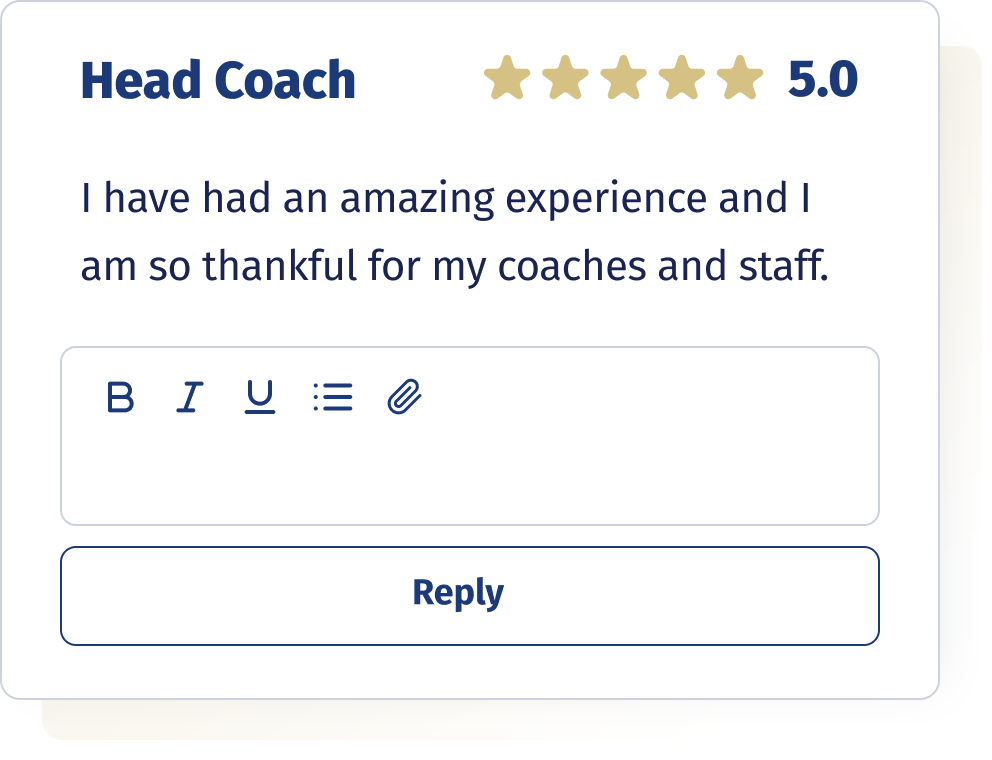This screenshot has height=760, width=992.
Task: Click blank card area below the Reply button
Action: pyautogui.click(x=469, y=672)
